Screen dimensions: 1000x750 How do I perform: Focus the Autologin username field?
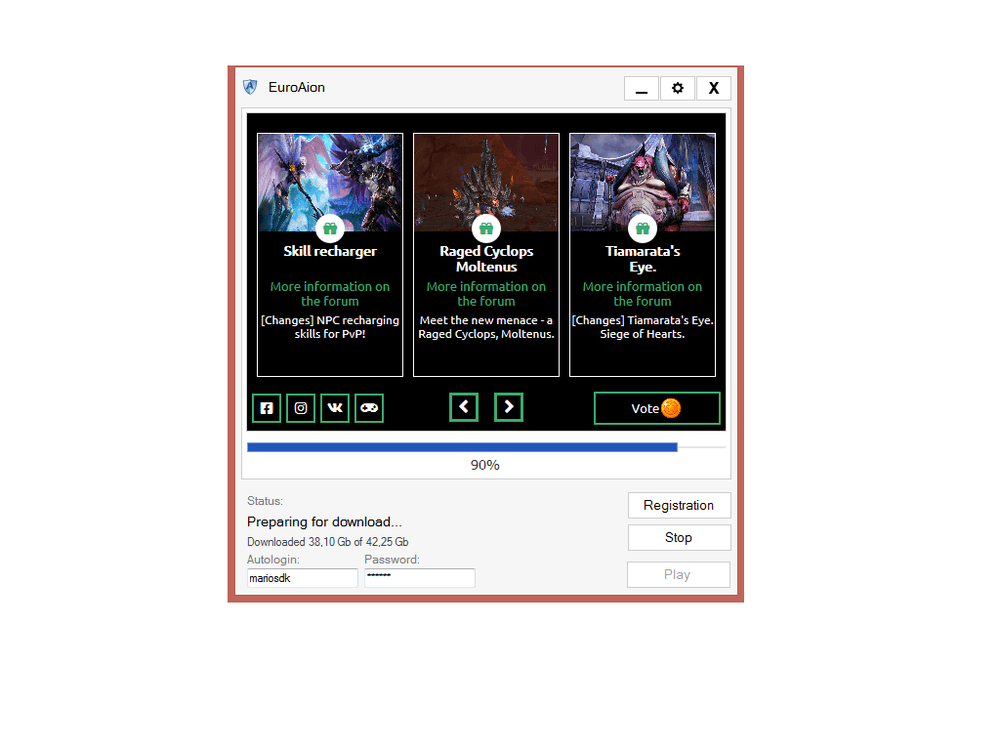pyautogui.click(x=302, y=578)
